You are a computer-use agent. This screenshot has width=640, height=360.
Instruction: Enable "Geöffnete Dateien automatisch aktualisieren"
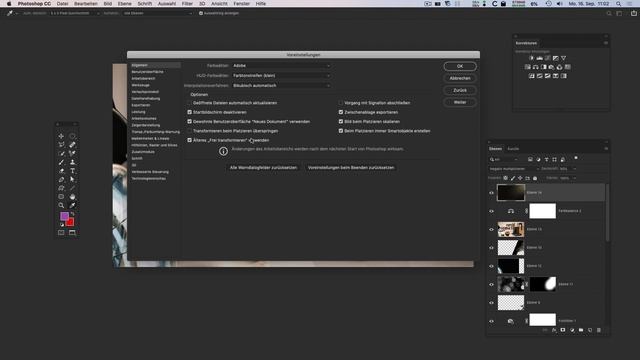[189, 103]
